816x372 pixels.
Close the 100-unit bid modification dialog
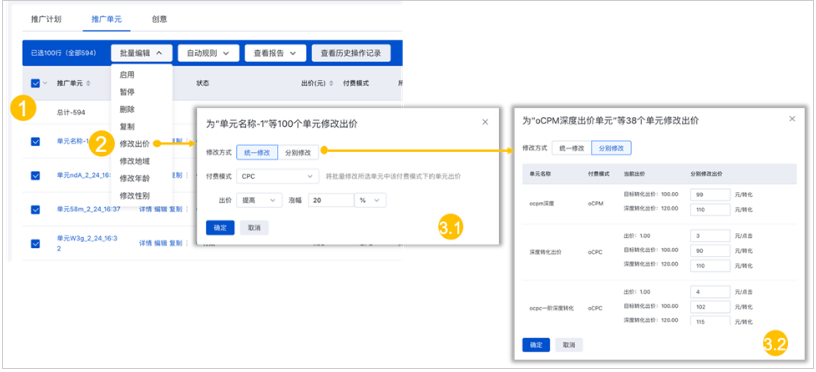pyautogui.click(x=485, y=122)
